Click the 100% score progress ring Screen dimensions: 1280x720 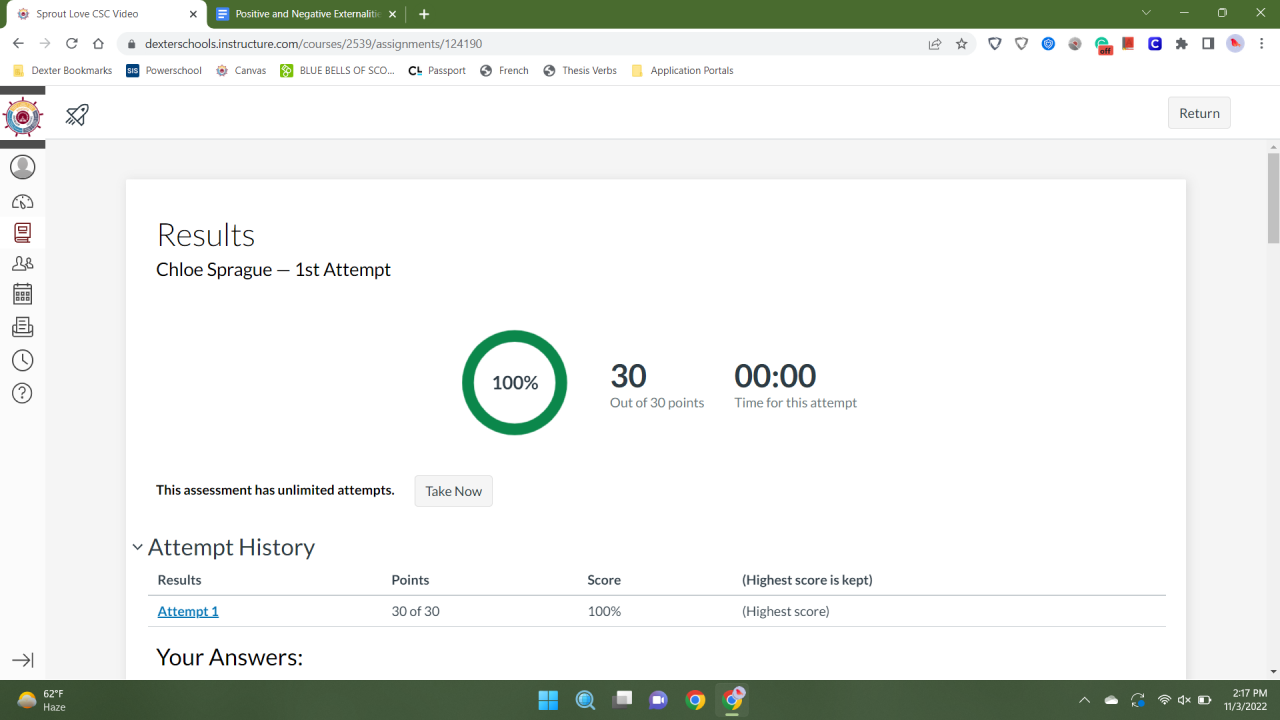[x=514, y=383]
